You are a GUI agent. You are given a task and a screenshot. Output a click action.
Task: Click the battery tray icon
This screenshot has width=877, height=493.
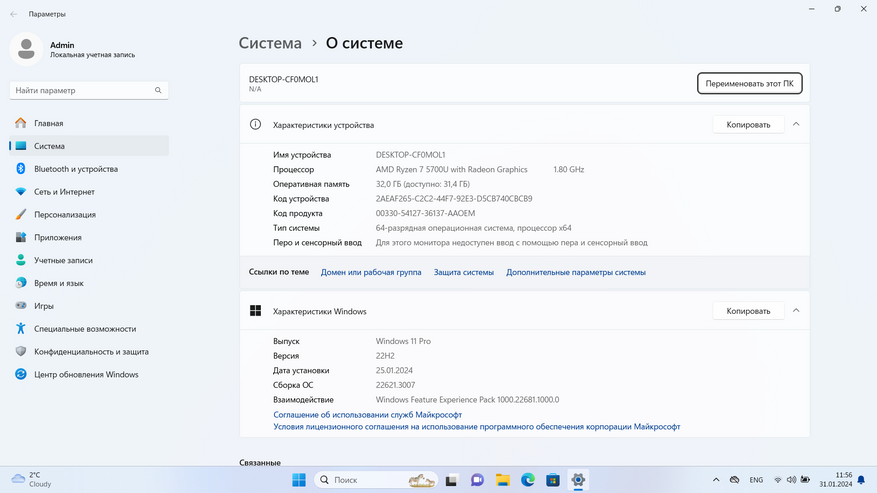(x=805, y=480)
